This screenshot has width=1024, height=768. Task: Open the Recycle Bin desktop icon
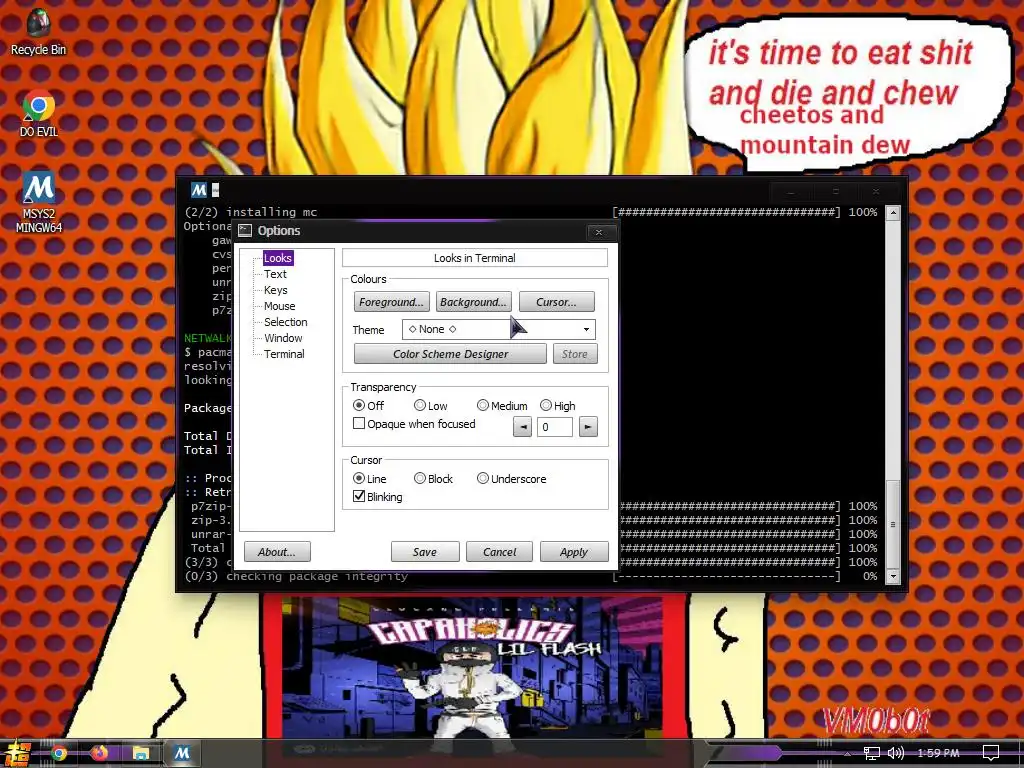[x=39, y=33]
